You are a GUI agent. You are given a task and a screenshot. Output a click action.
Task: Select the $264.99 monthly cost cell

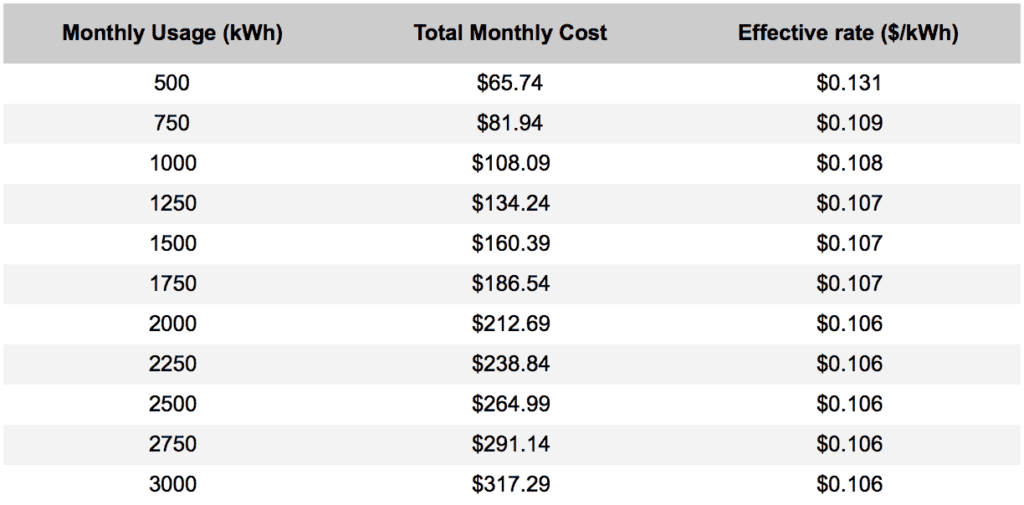point(510,404)
